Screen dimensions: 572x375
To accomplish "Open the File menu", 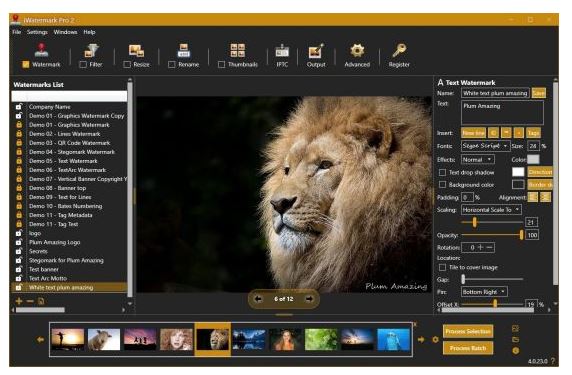I will 17,32.
